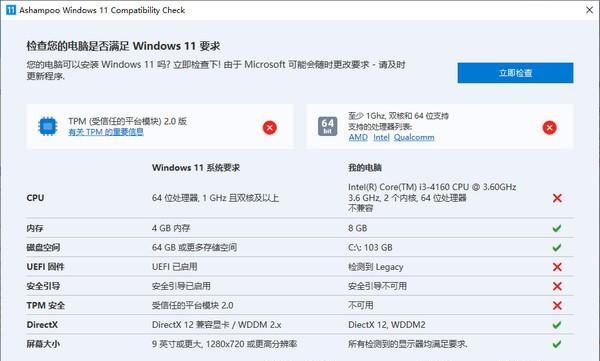Select the CPU row label
The height and width of the screenshot is (361, 600).
(35, 198)
